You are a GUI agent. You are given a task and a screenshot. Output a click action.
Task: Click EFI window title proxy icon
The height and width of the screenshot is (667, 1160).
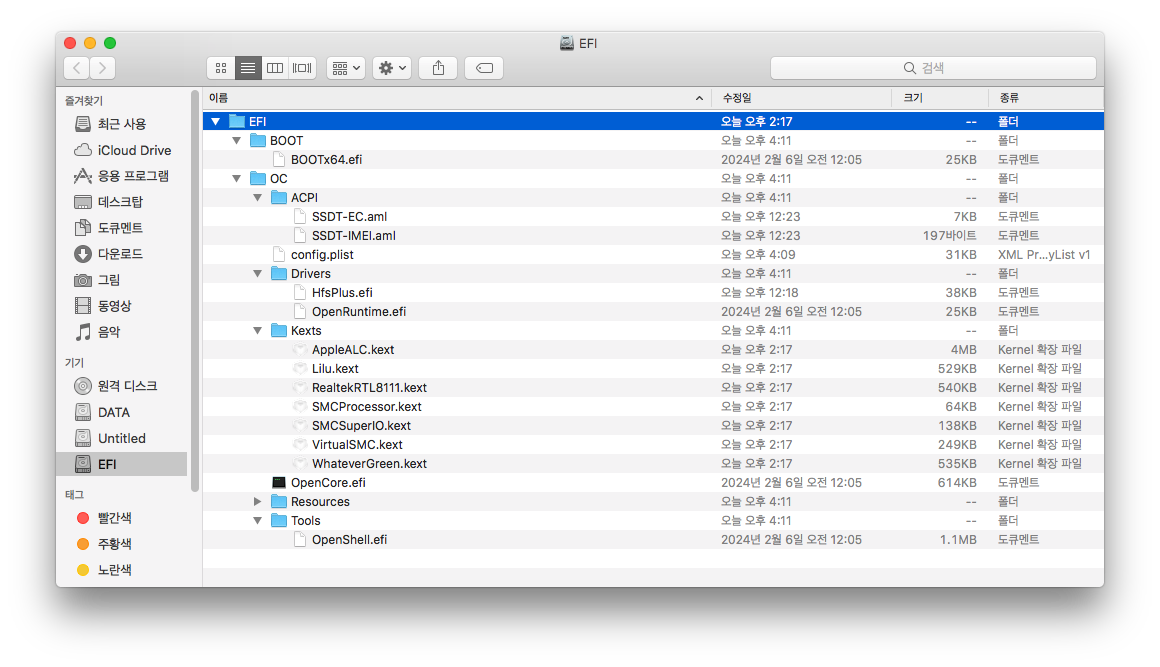pos(567,43)
